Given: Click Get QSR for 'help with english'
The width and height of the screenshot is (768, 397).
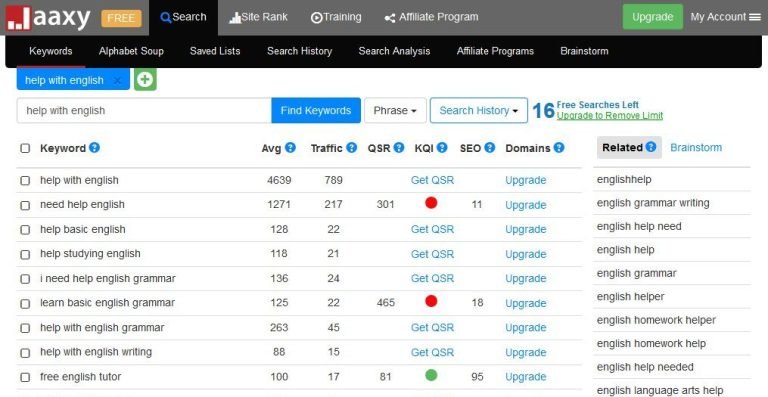Looking at the screenshot, I should point(432,180).
